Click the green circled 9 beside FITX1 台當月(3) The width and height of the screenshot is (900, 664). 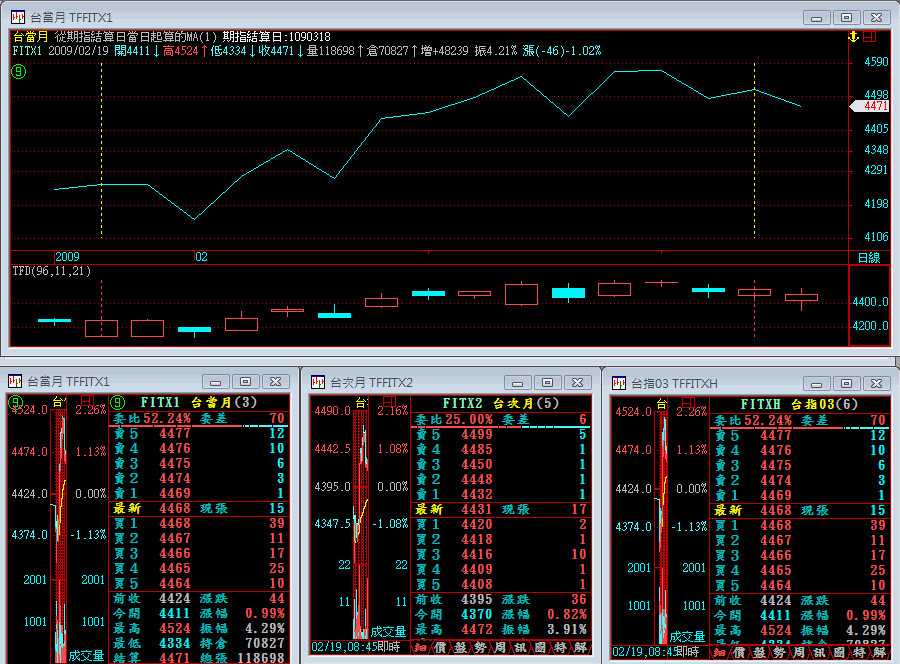coord(117,402)
